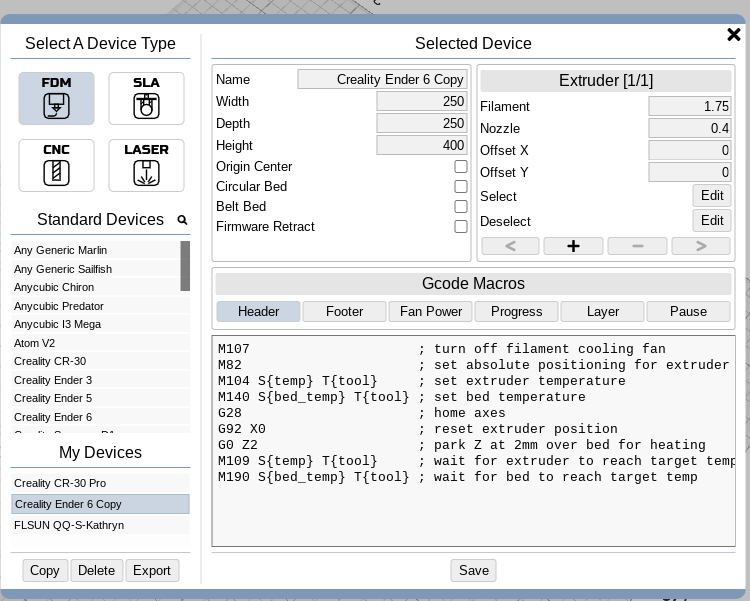This screenshot has height=601, width=750.
Task: Click the Height value field
Action: 421,145
